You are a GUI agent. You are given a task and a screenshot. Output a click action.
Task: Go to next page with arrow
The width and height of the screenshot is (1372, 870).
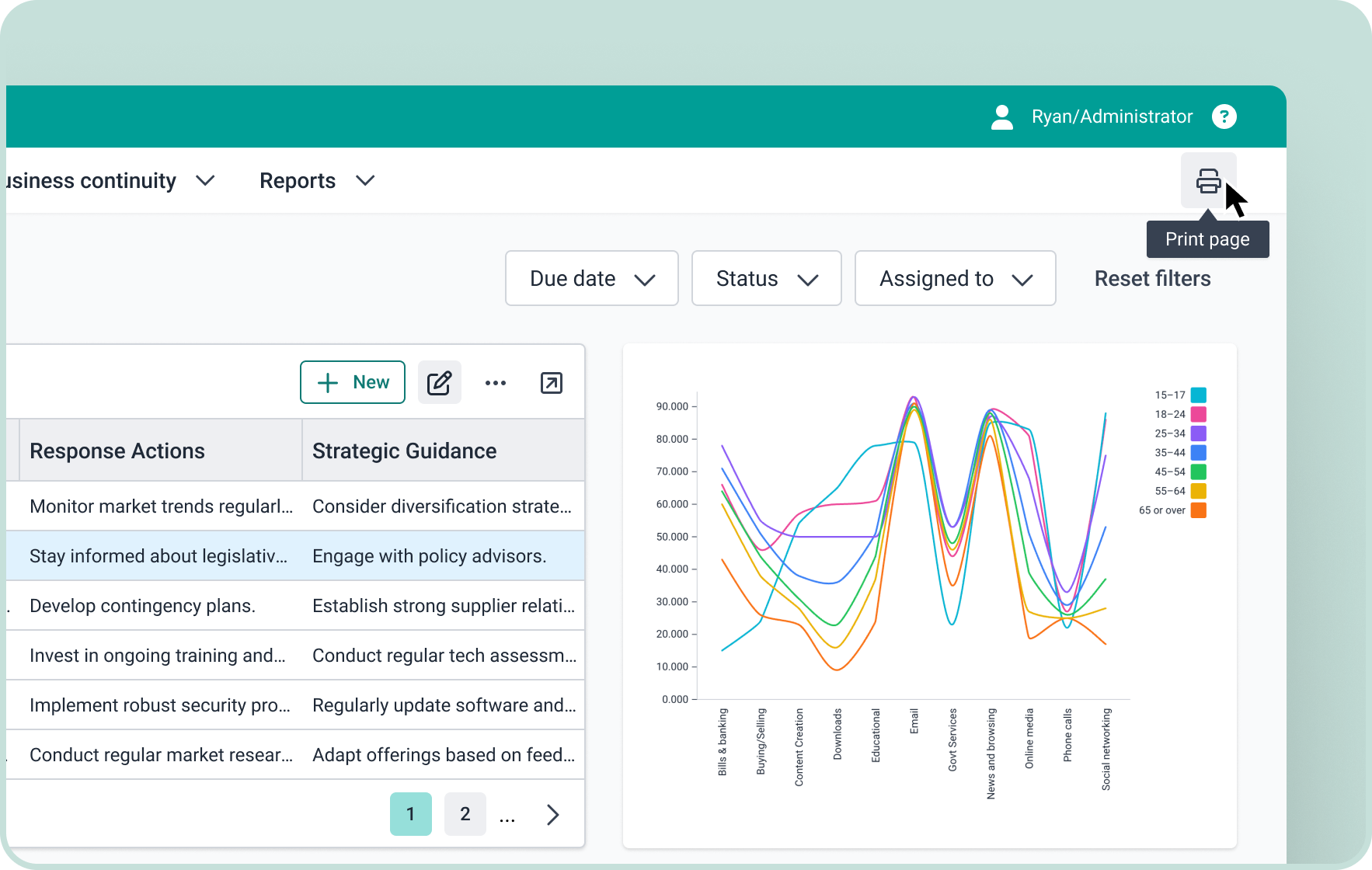[552, 814]
